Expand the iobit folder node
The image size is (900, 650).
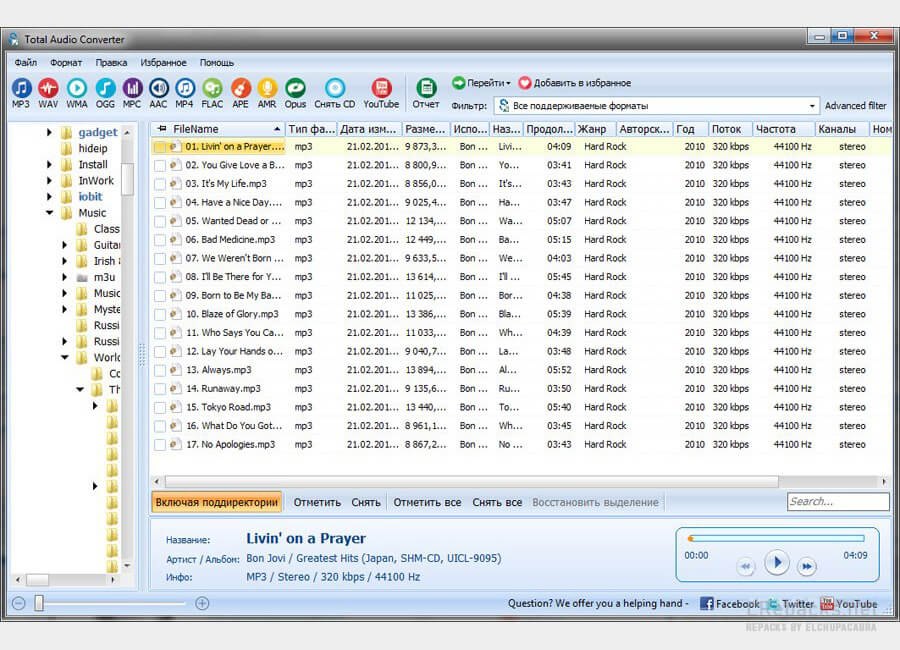(49, 196)
